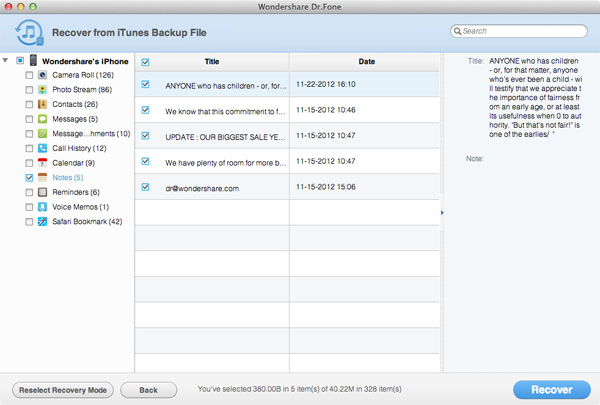The width and height of the screenshot is (600, 405).
Task: Uncheck the 'We know that this commitment' note
Action: tap(145, 110)
